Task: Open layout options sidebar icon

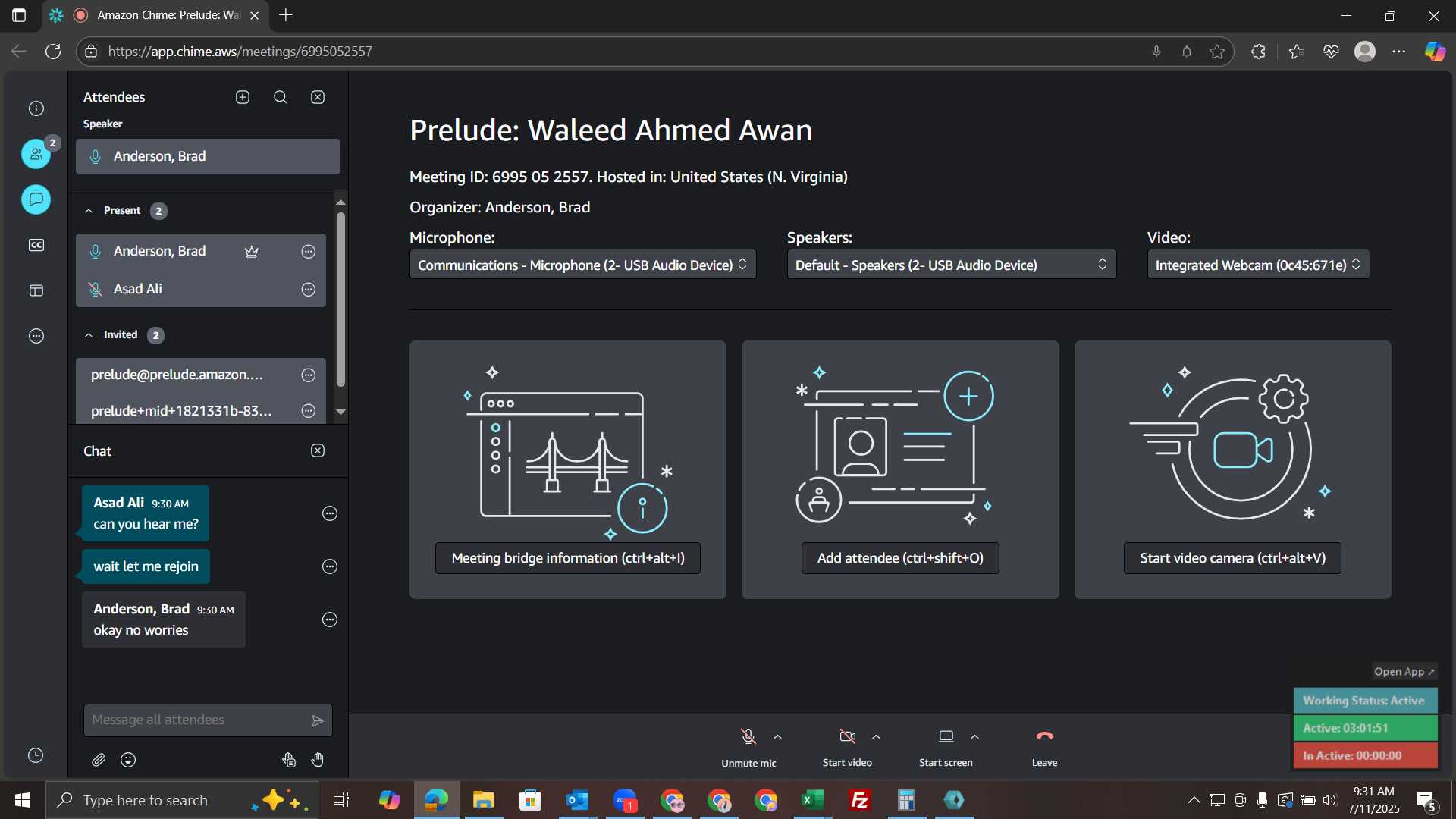Action: (x=36, y=290)
